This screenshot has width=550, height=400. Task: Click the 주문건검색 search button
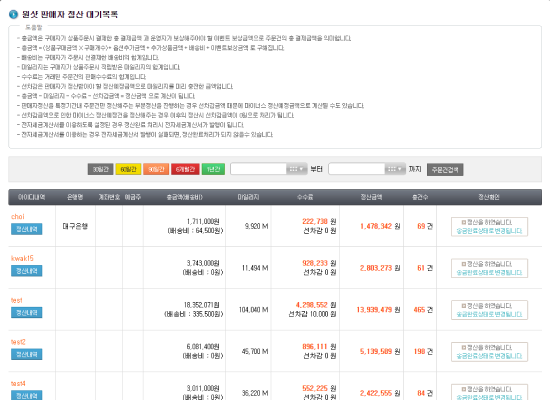445,169
